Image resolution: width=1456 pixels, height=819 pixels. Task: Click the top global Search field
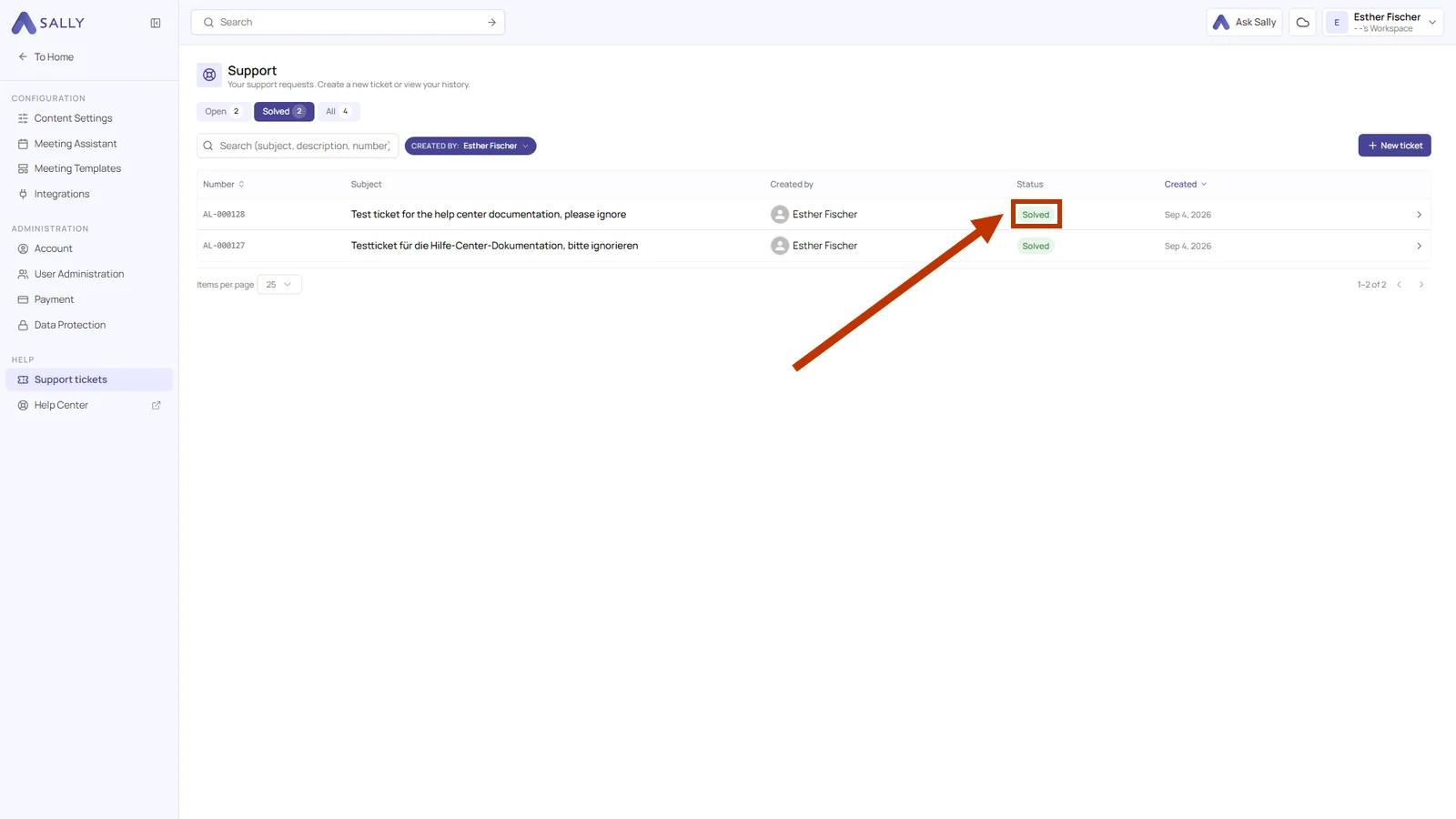tap(346, 22)
